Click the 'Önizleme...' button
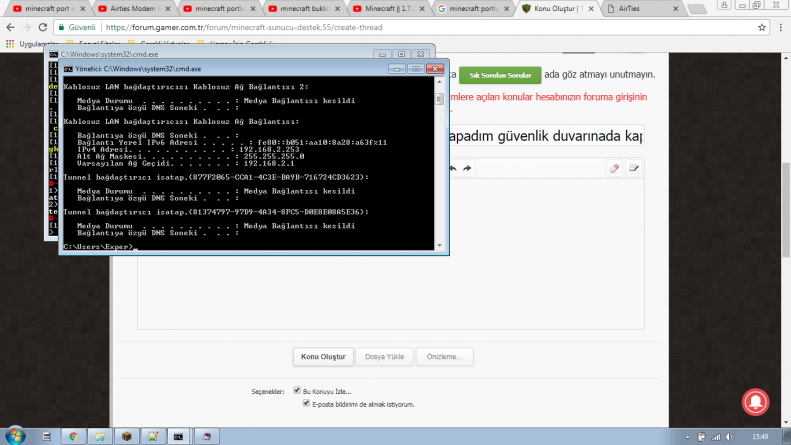 [444, 357]
